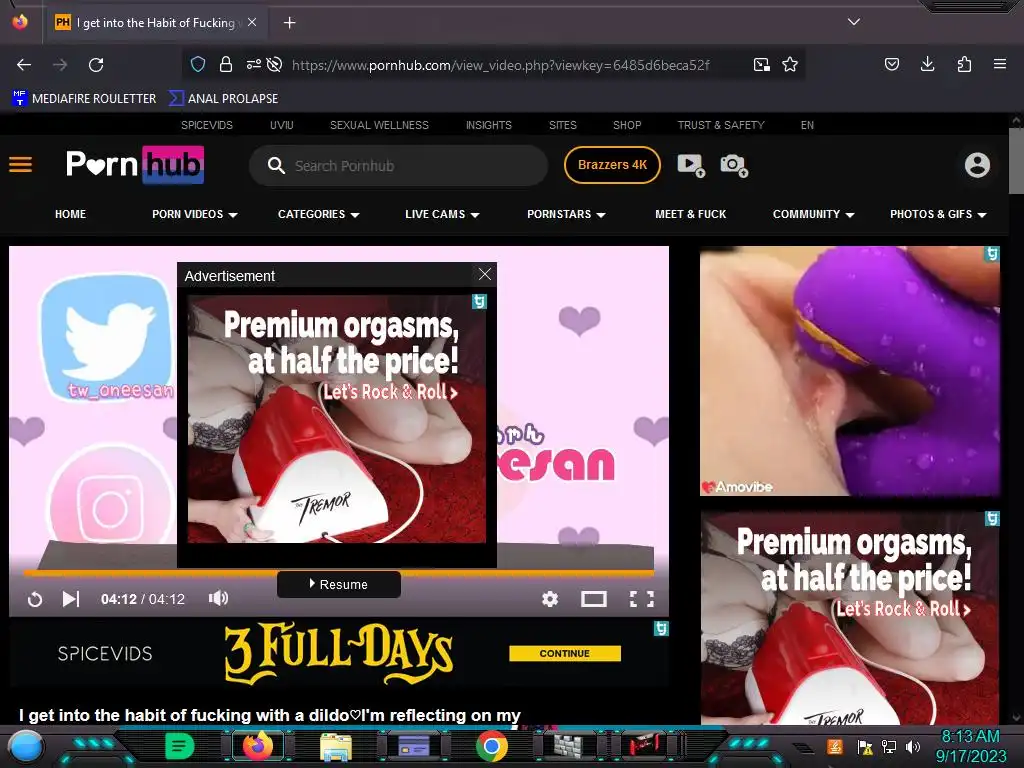Screen dimensions: 1024x768
Task: Open the list all tabs chevron
Action: (x=854, y=22)
